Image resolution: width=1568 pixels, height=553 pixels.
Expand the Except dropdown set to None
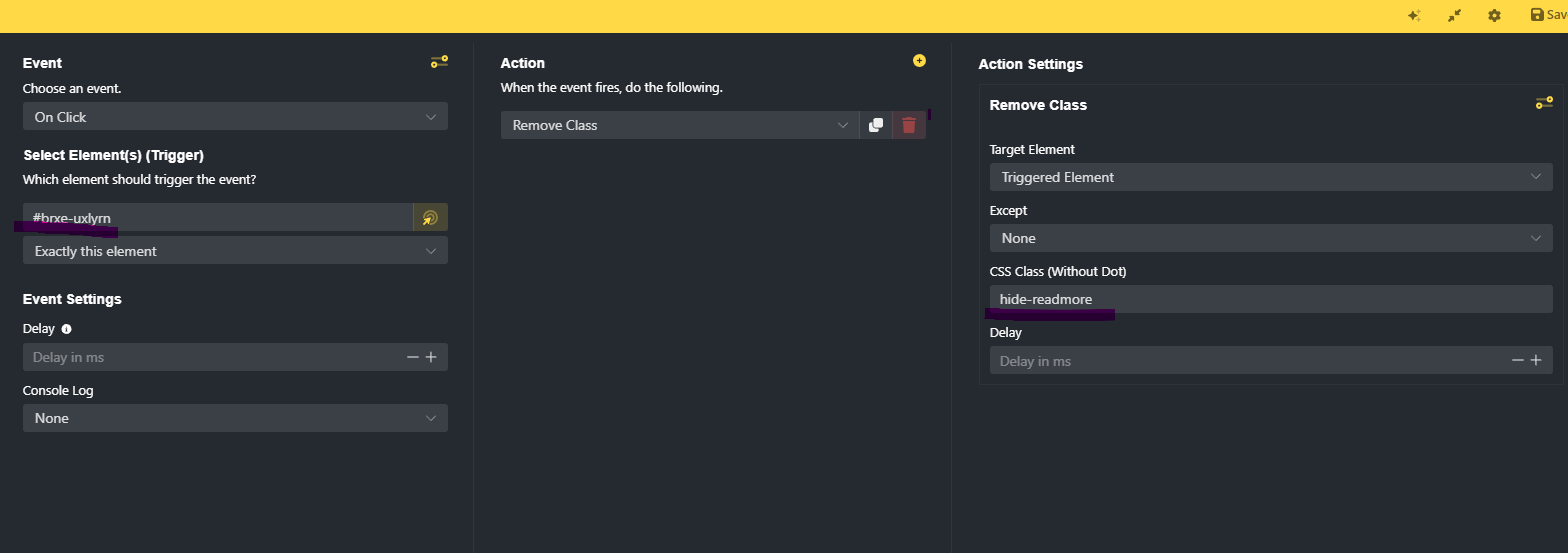[1271, 238]
